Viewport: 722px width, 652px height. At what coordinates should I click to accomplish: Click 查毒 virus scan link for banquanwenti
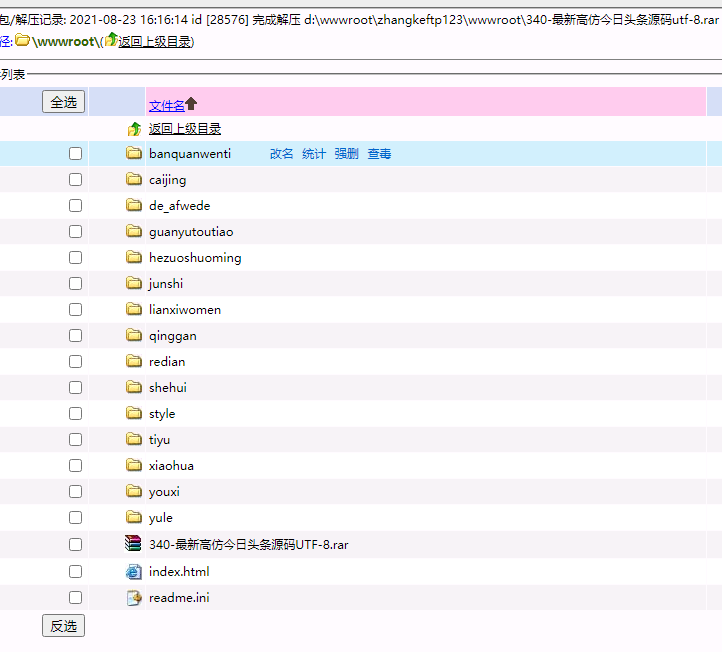379,154
